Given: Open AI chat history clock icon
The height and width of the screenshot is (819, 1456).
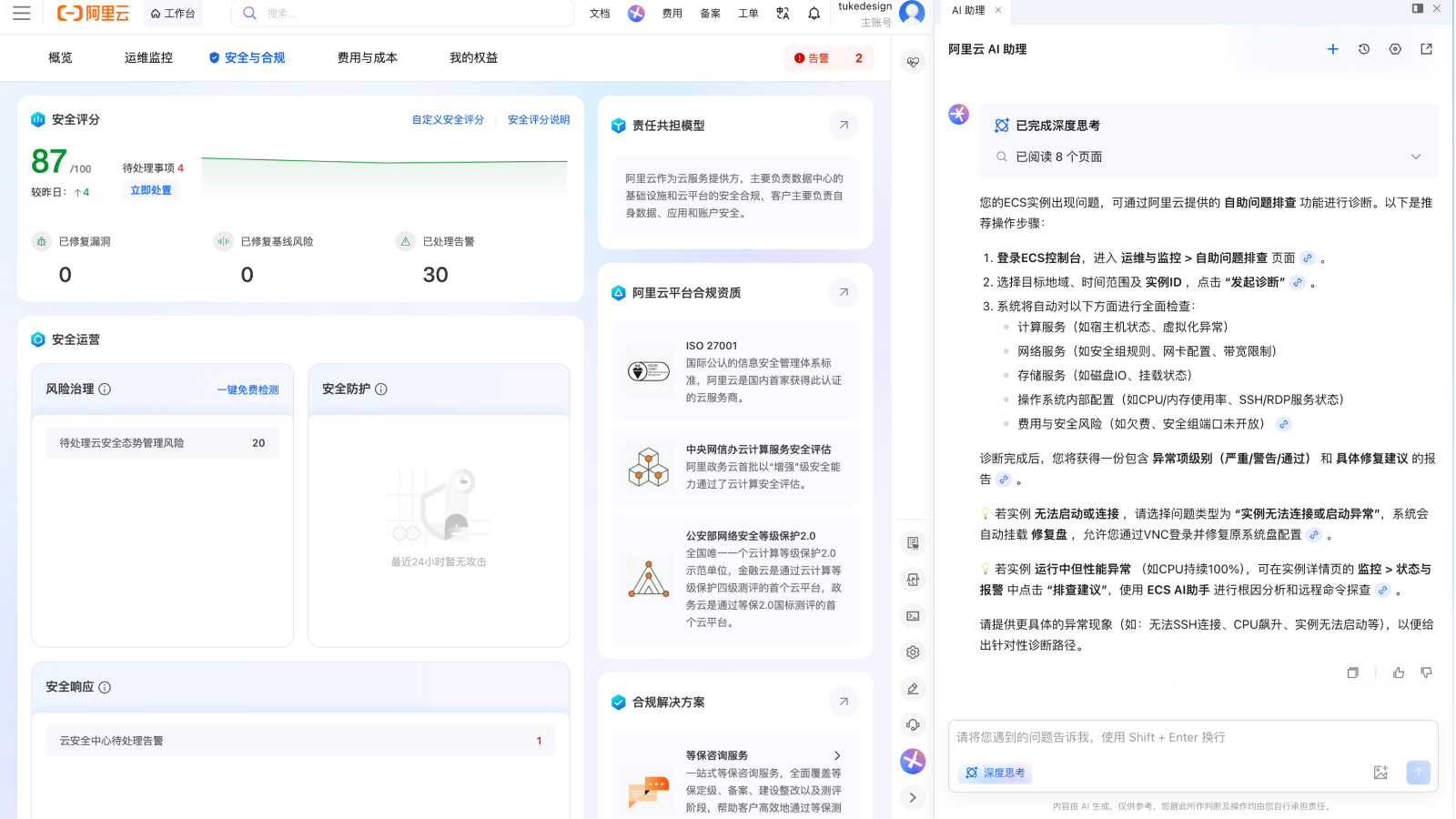Looking at the screenshot, I should tap(1364, 49).
